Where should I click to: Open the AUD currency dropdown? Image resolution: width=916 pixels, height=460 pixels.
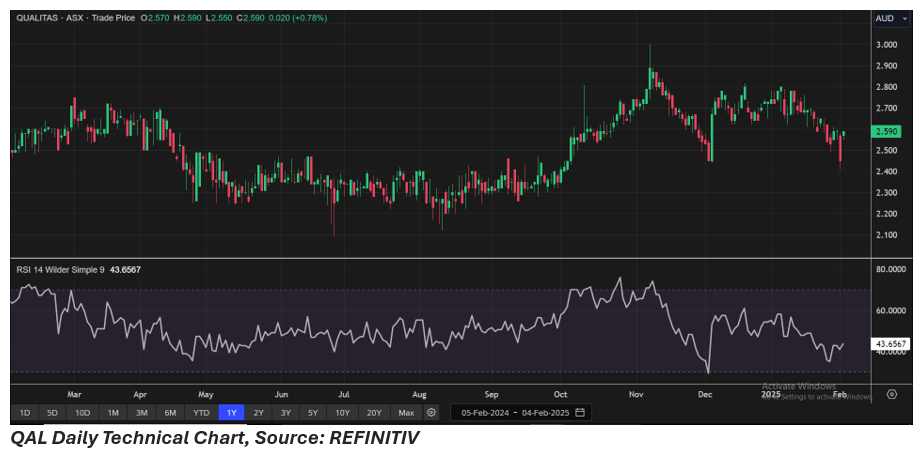(x=885, y=18)
